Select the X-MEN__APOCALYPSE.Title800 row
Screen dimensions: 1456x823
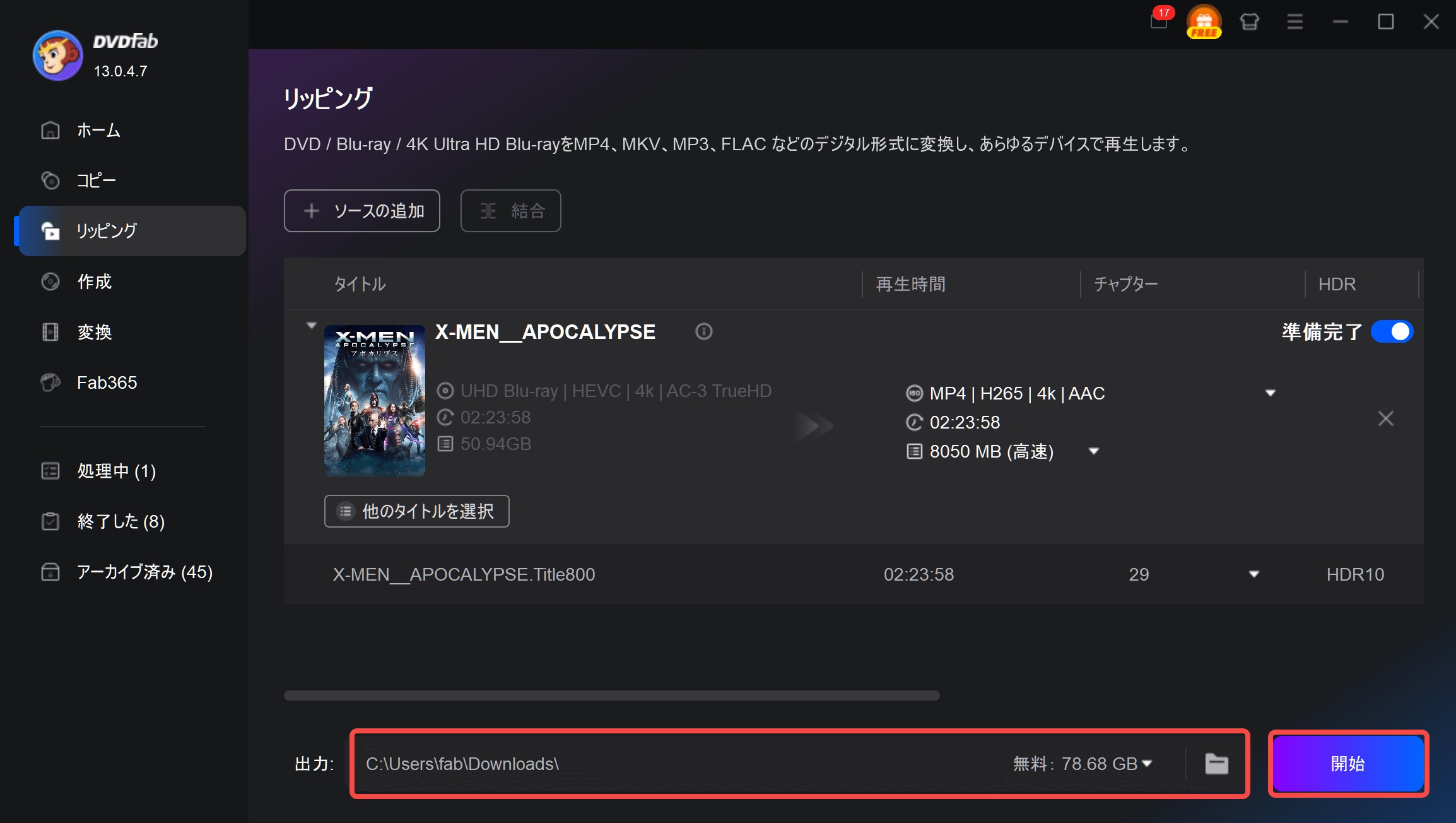point(854,574)
